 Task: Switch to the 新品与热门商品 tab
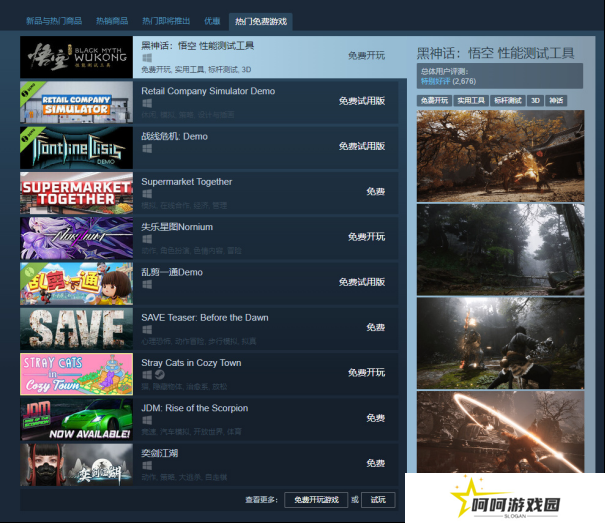(x=54, y=21)
